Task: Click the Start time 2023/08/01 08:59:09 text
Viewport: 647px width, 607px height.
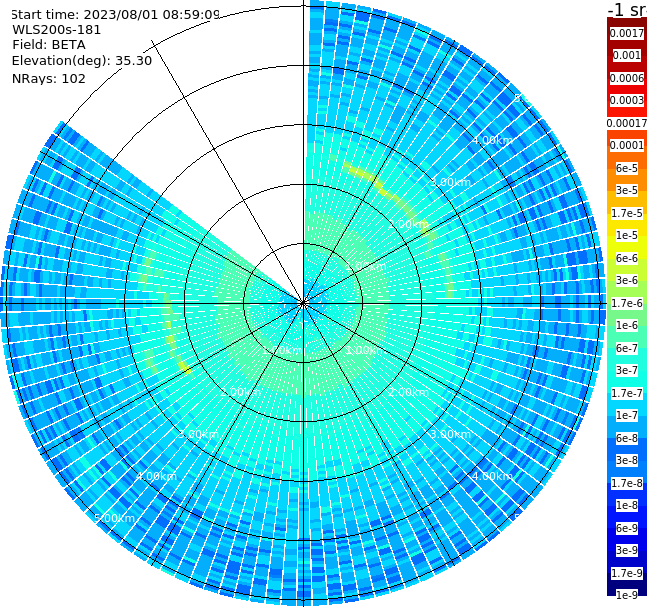Action: (x=115, y=15)
